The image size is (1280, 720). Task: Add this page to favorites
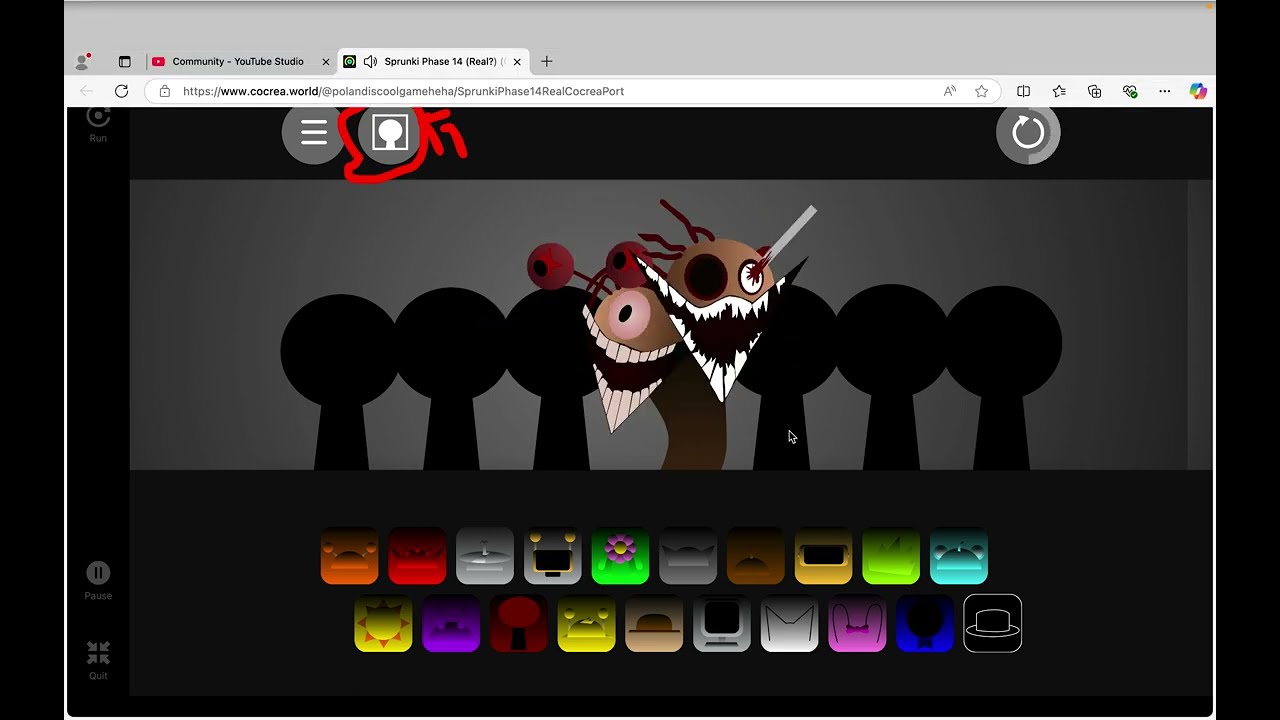pyautogui.click(x=981, y=91)
